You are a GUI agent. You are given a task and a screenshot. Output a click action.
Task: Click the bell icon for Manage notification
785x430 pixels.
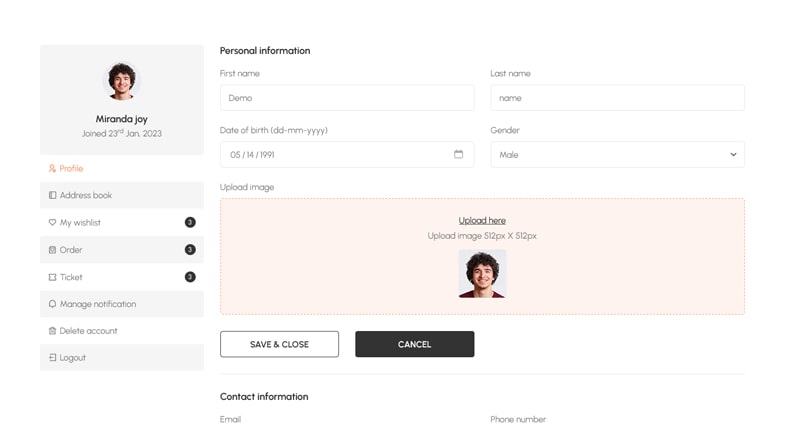[52, 304]
